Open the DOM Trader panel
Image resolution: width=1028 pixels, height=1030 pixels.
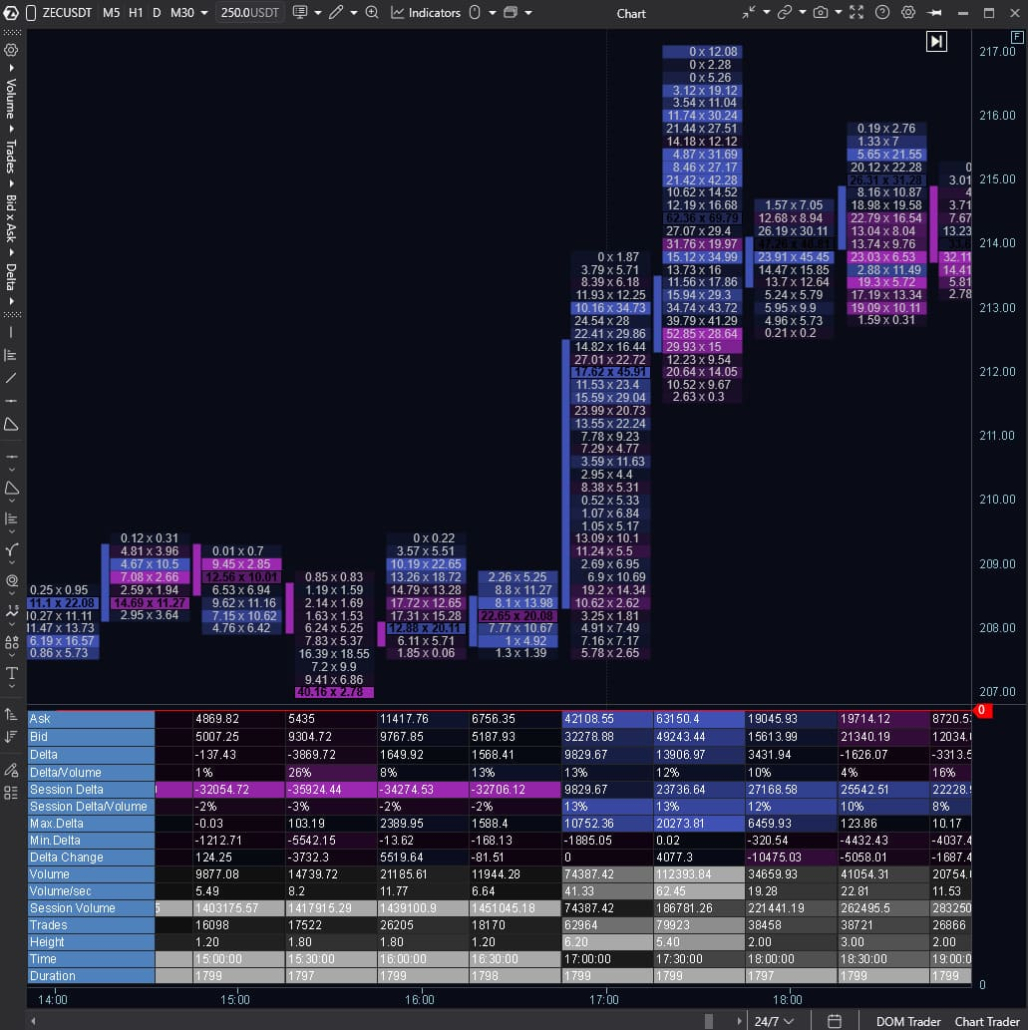(x=906, y=1020)
